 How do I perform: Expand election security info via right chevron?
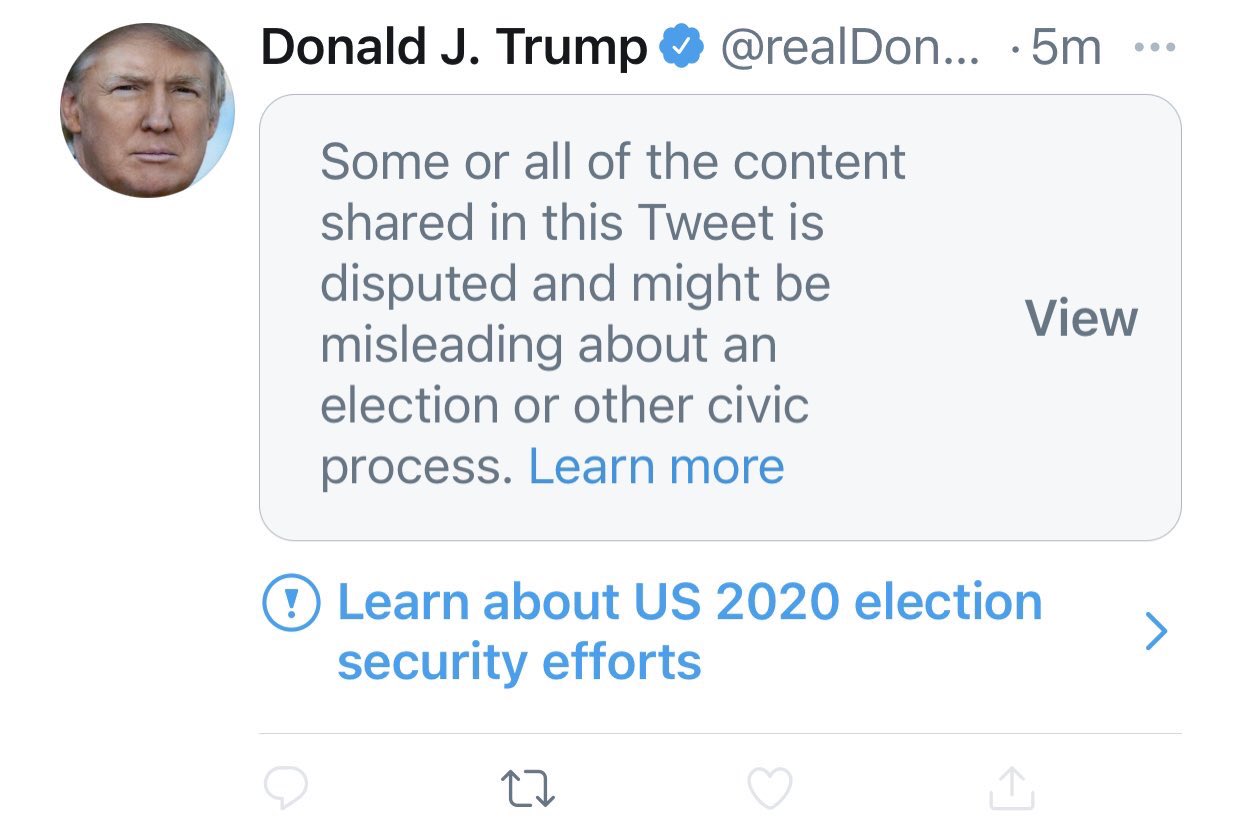pos(1156,632)
